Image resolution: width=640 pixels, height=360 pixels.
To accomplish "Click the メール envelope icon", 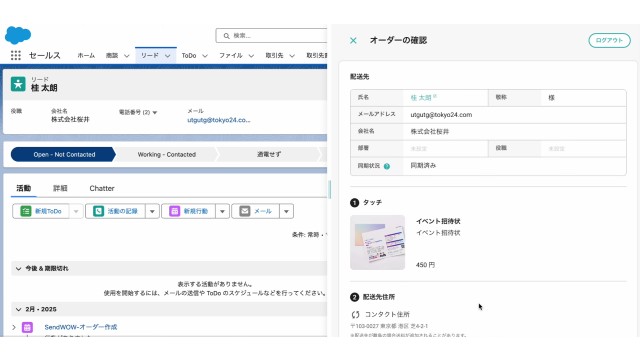I will 244,211.
